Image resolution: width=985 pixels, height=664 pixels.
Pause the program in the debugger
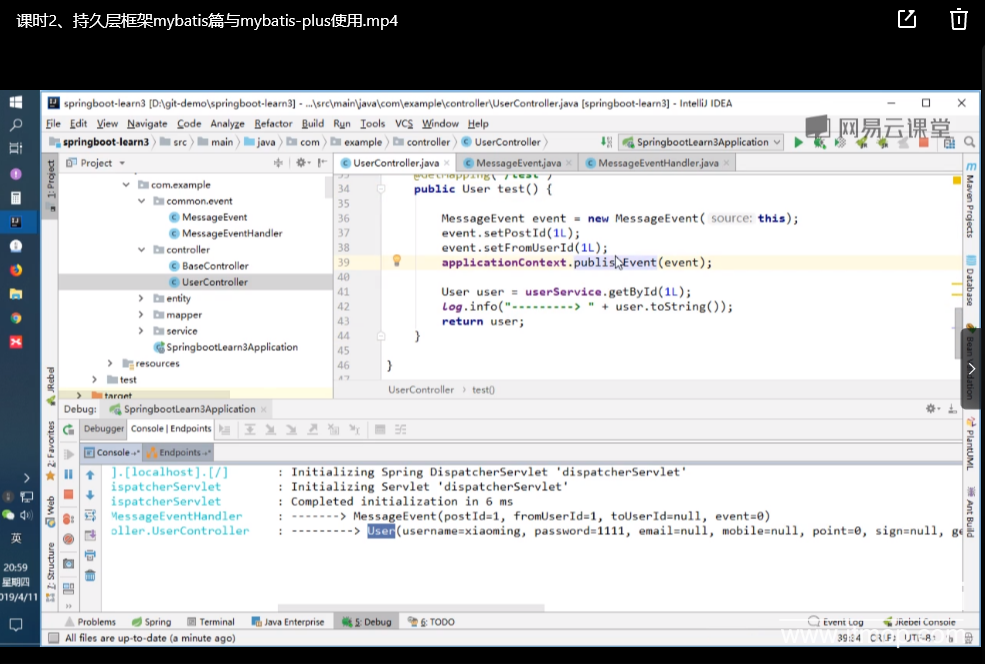pyautogui.click(x=69, y=474)
